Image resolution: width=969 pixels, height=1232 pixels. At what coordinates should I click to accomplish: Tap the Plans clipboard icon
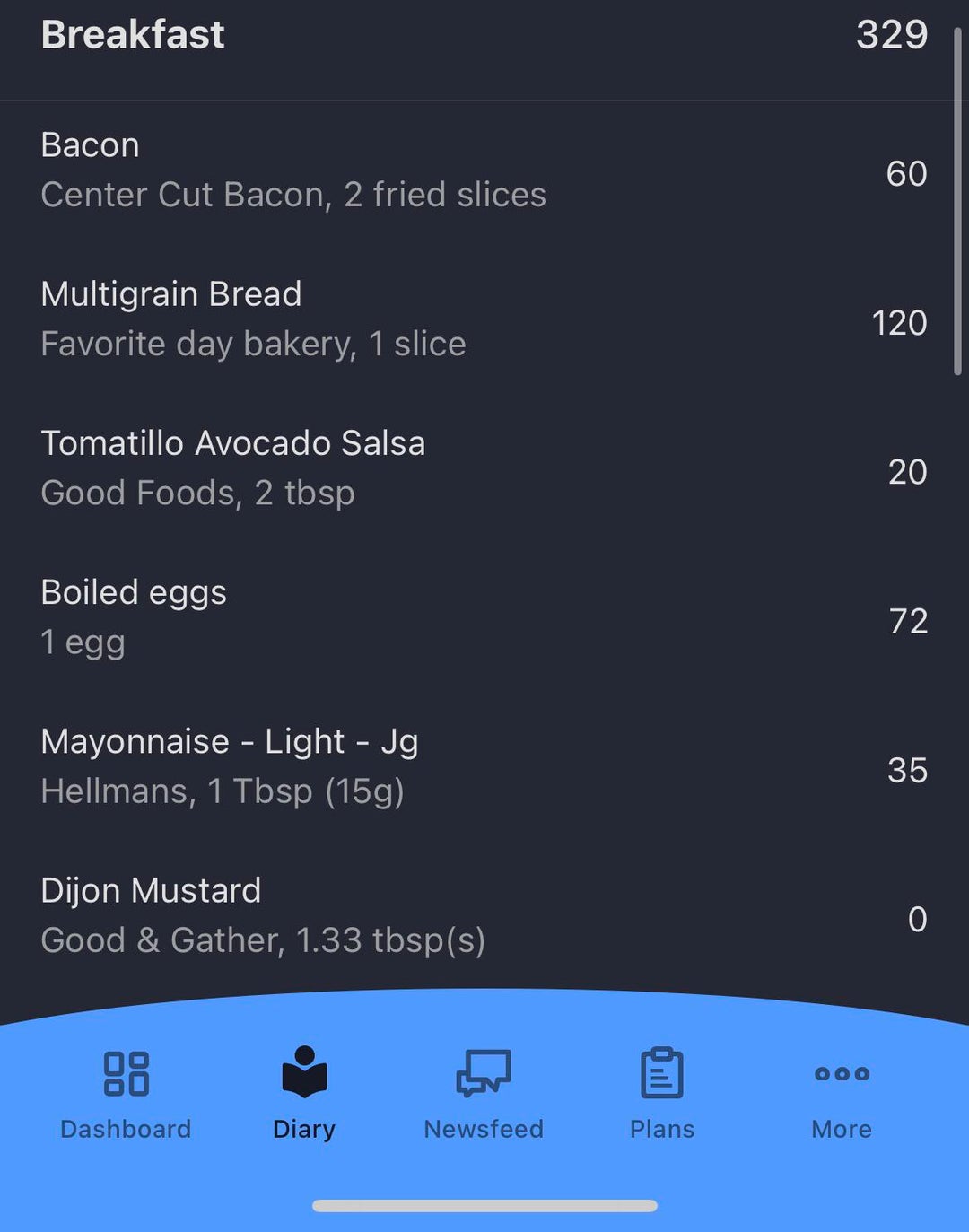(662, 1072)
